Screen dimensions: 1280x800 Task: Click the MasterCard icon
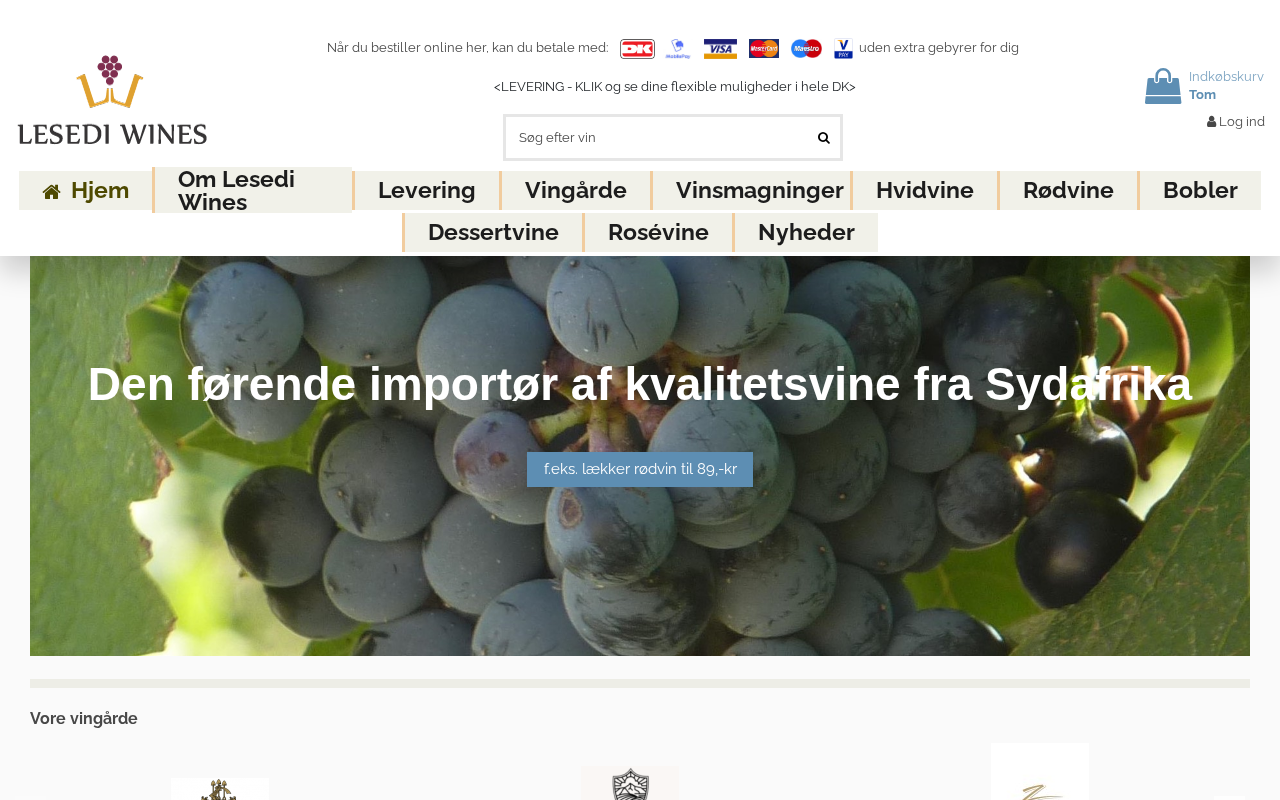[764, 49]
